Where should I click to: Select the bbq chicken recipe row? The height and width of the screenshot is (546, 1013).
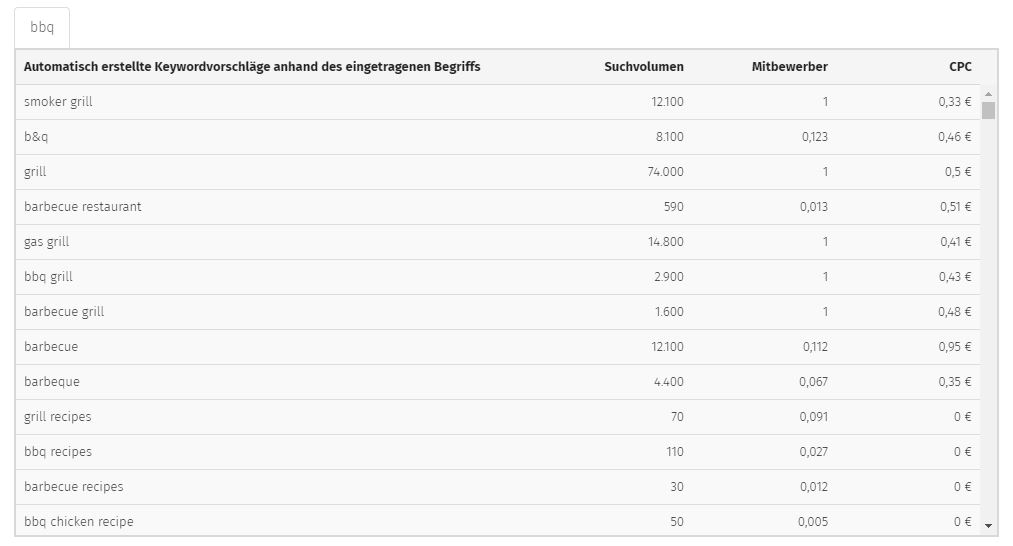click(497, 520)
